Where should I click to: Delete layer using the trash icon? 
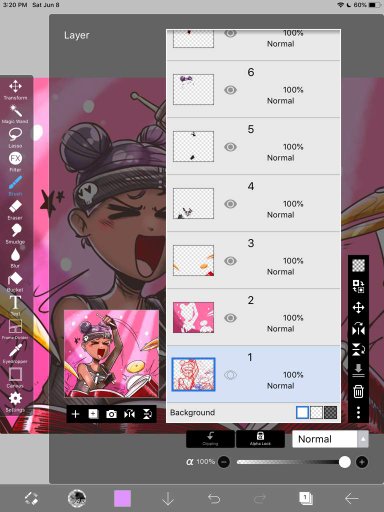click(358, 391)
